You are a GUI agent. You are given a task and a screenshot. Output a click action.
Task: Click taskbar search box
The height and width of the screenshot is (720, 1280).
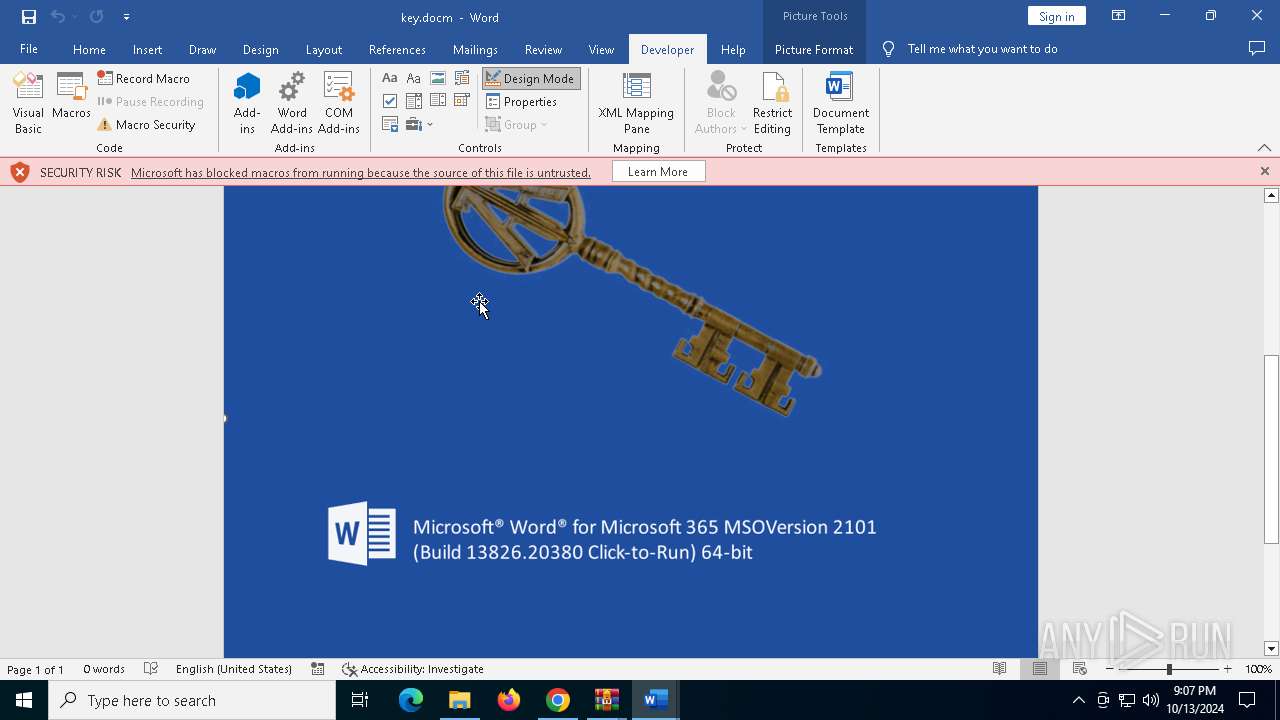click(x=192, y=700)
